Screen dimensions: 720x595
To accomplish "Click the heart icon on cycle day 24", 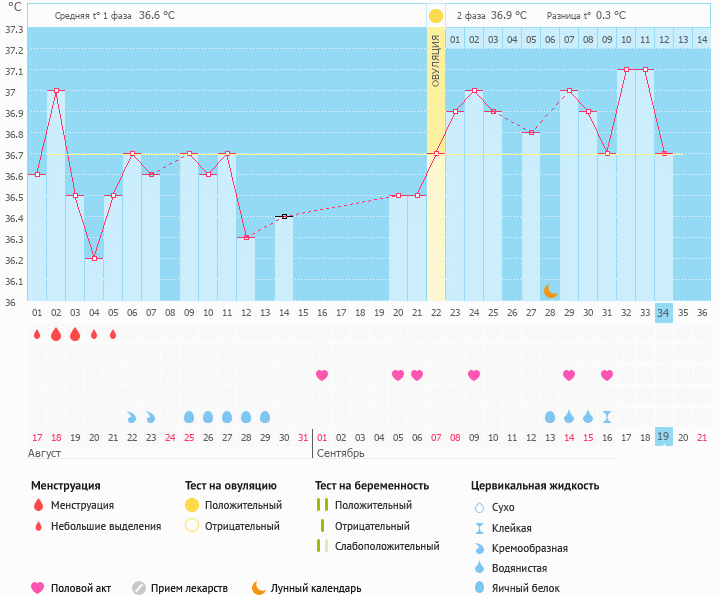I will [x=474, y=375].
